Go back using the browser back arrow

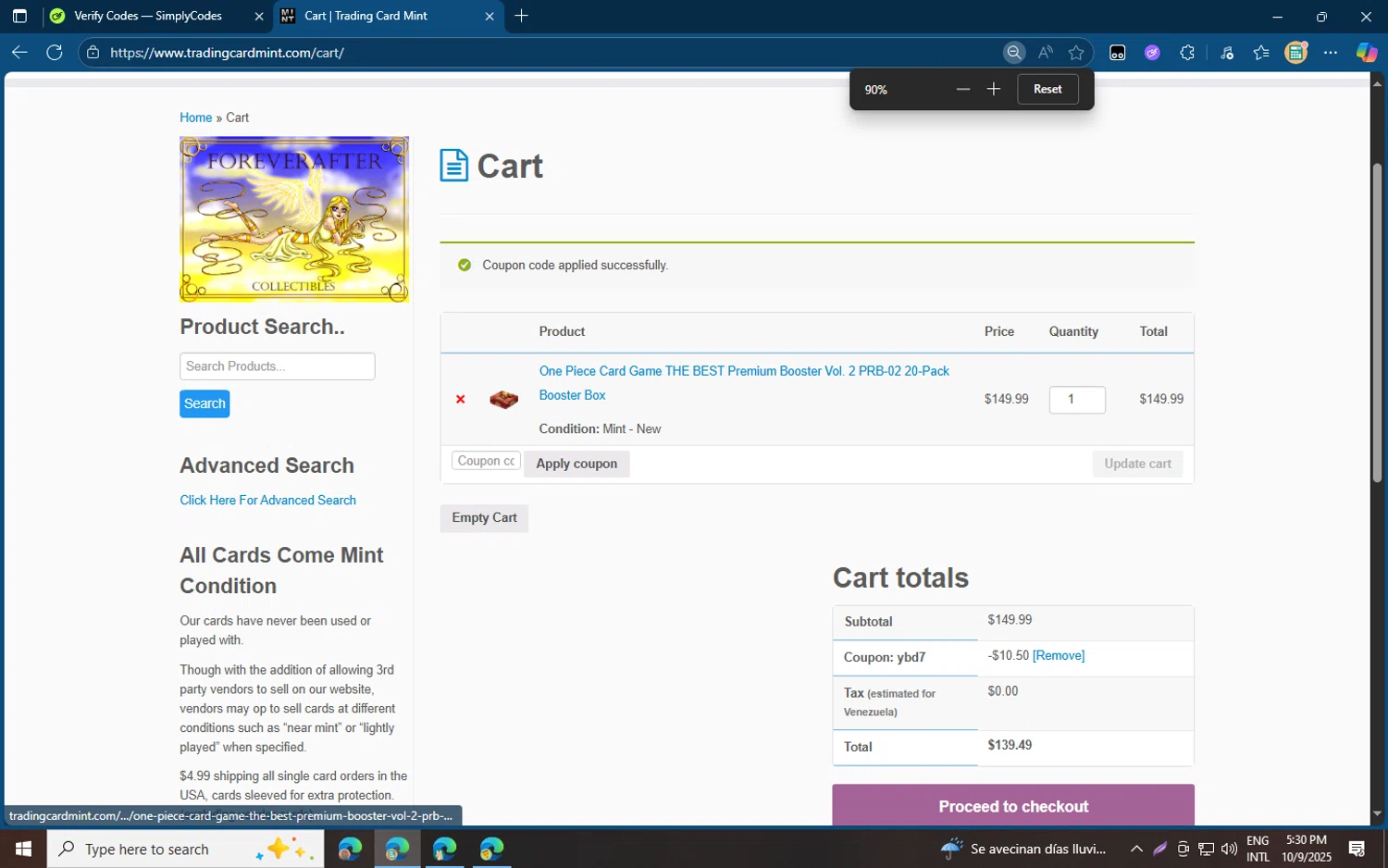19,53
